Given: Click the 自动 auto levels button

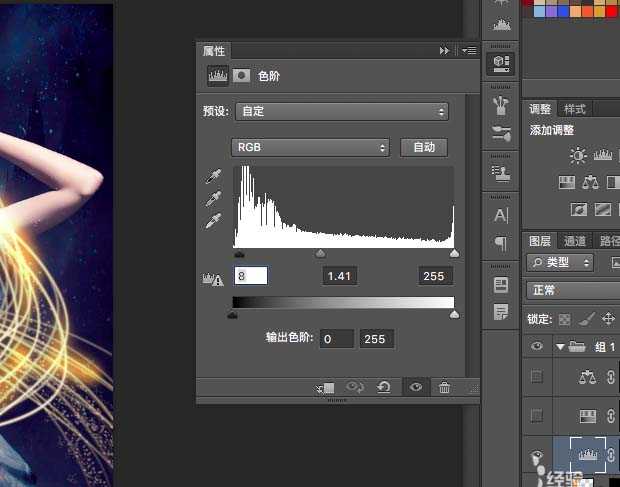Looking at the screenshot, I should (x=424, y=147).
